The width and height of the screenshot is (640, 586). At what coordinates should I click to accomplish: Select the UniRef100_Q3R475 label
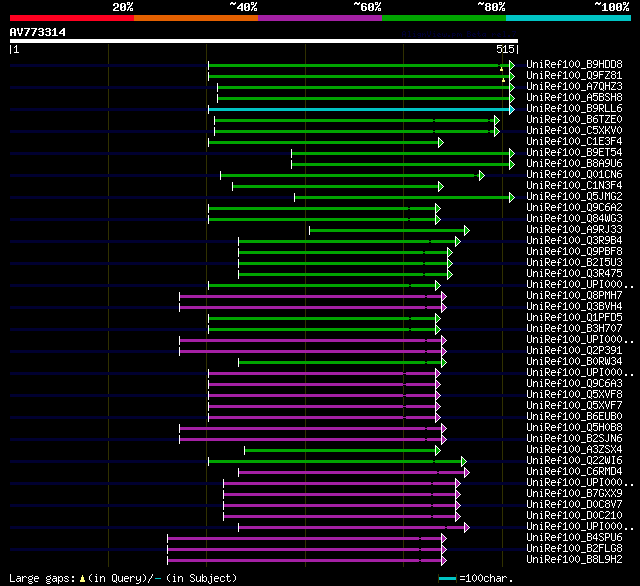[x=574, y=273]
